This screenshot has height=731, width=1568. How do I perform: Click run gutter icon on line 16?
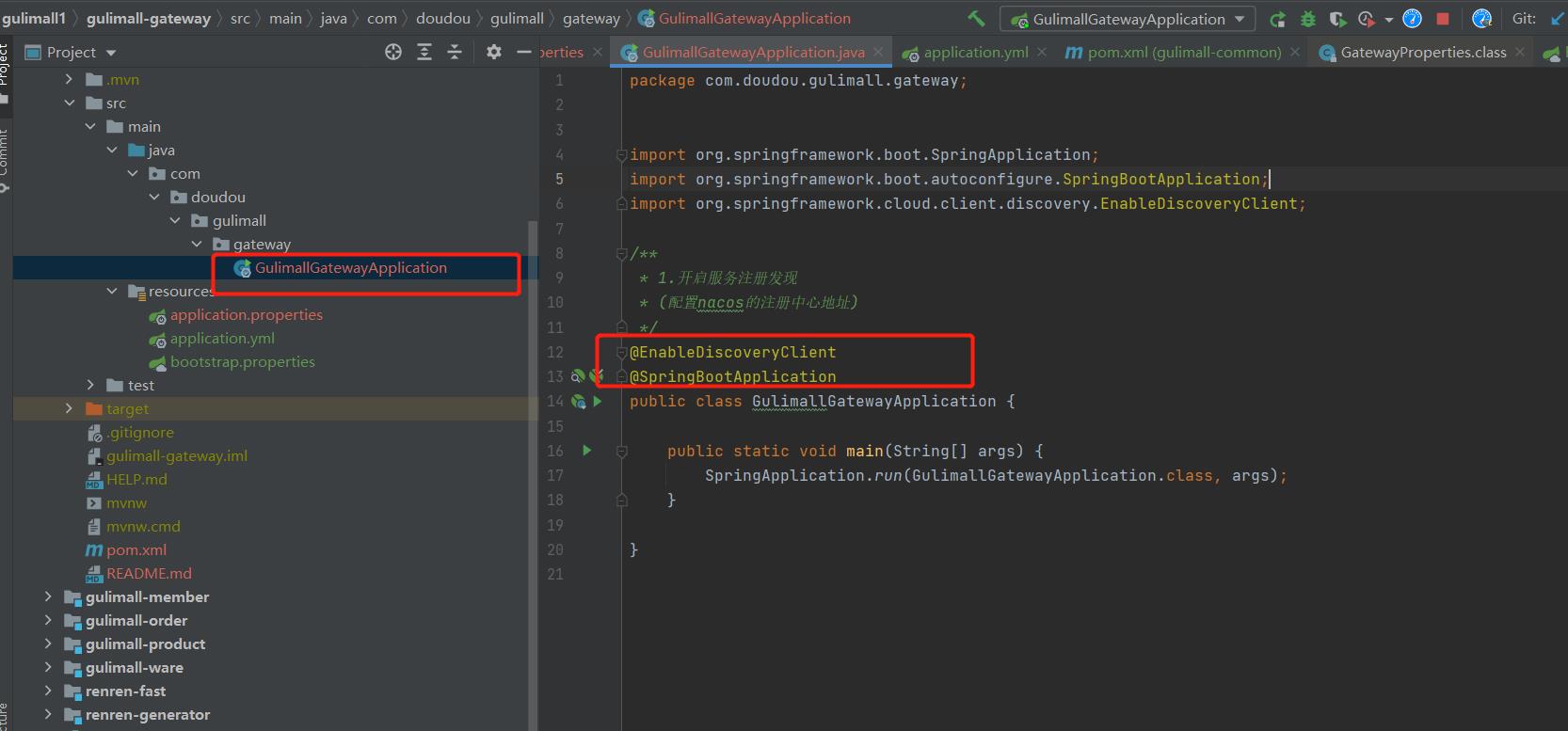click(586, 451)
